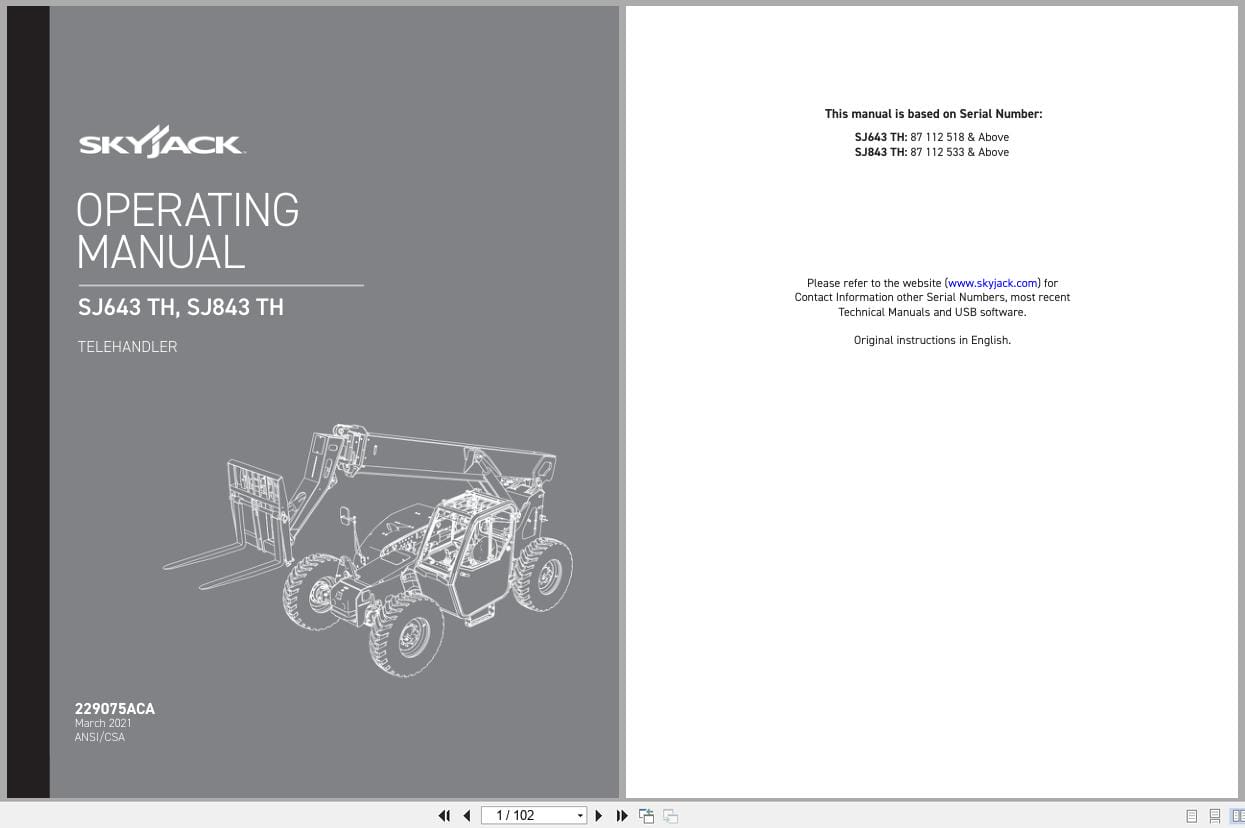Advance to the next page
Viewport: 1245px width, 828px height.
(x=598, y=815)
